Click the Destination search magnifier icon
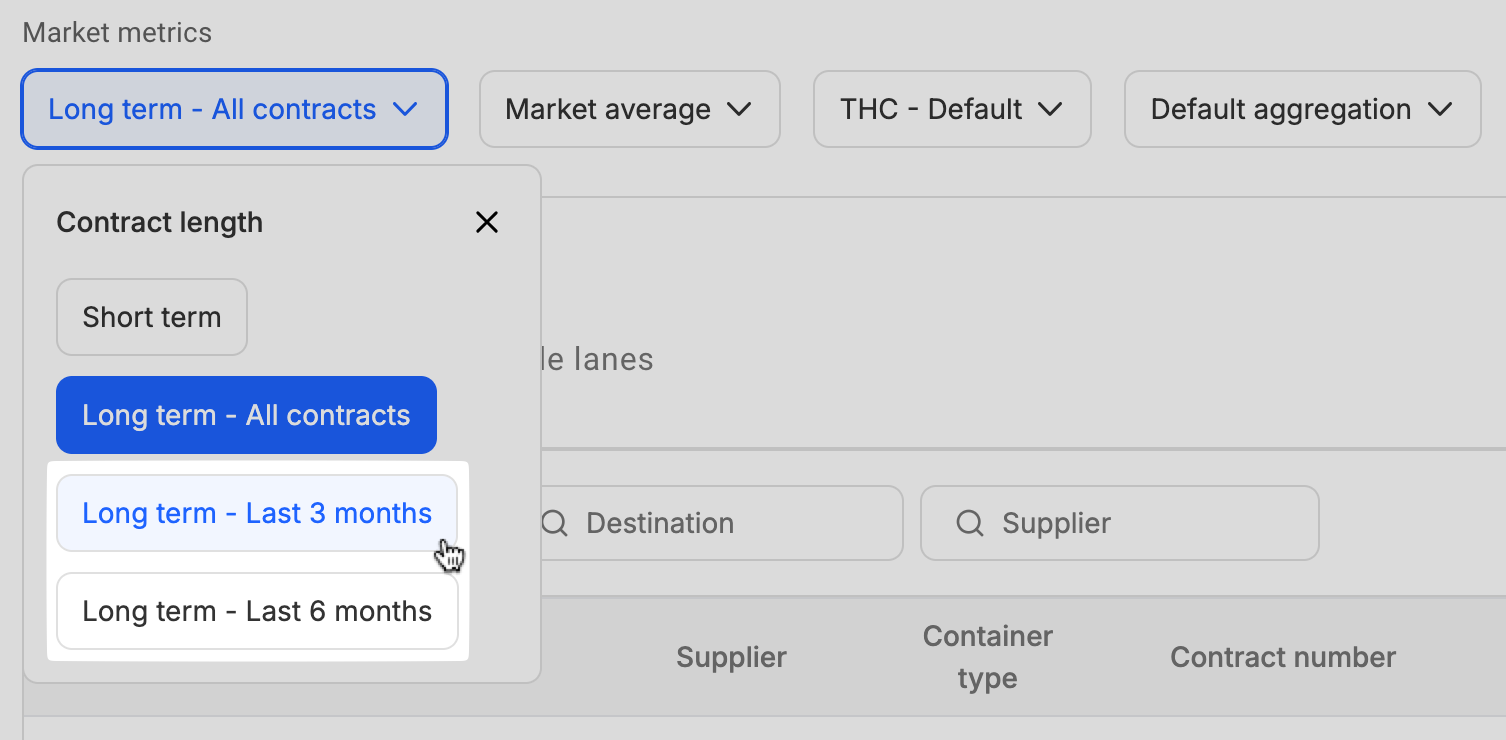Screen dimensions: 1506x740 coord(554,523)
